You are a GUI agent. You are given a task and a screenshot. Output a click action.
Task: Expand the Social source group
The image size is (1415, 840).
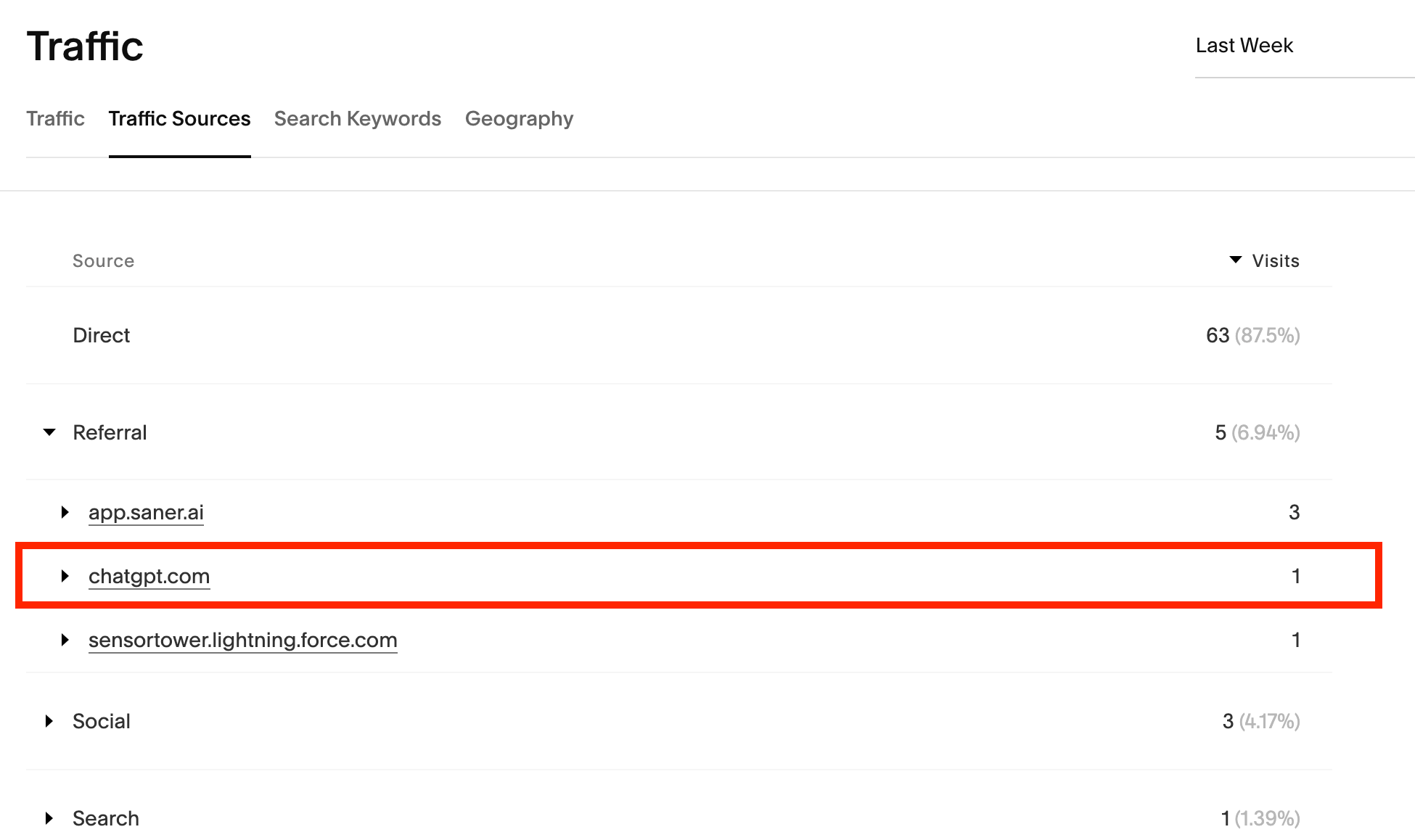pos(49,721)
